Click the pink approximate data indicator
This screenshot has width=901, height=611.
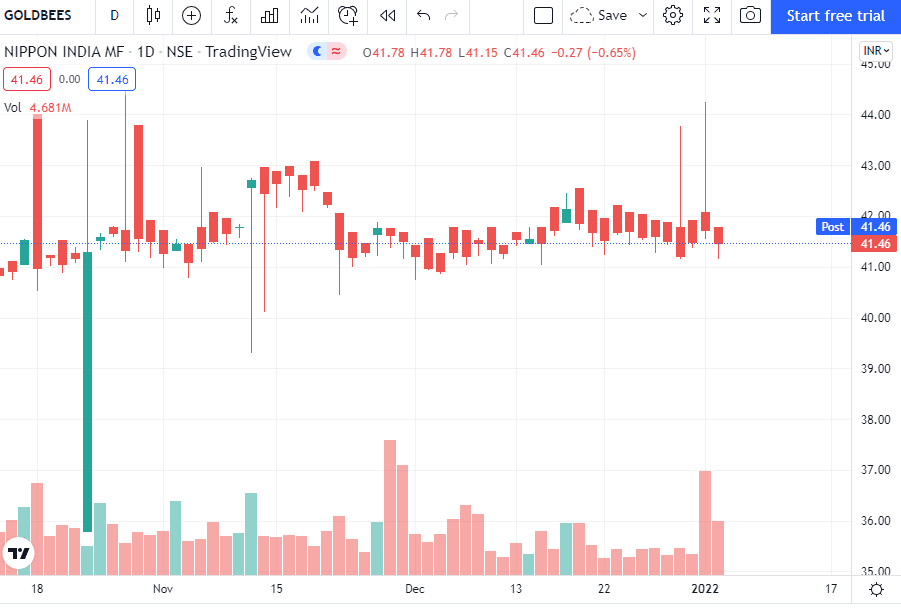tap(337, 52)
